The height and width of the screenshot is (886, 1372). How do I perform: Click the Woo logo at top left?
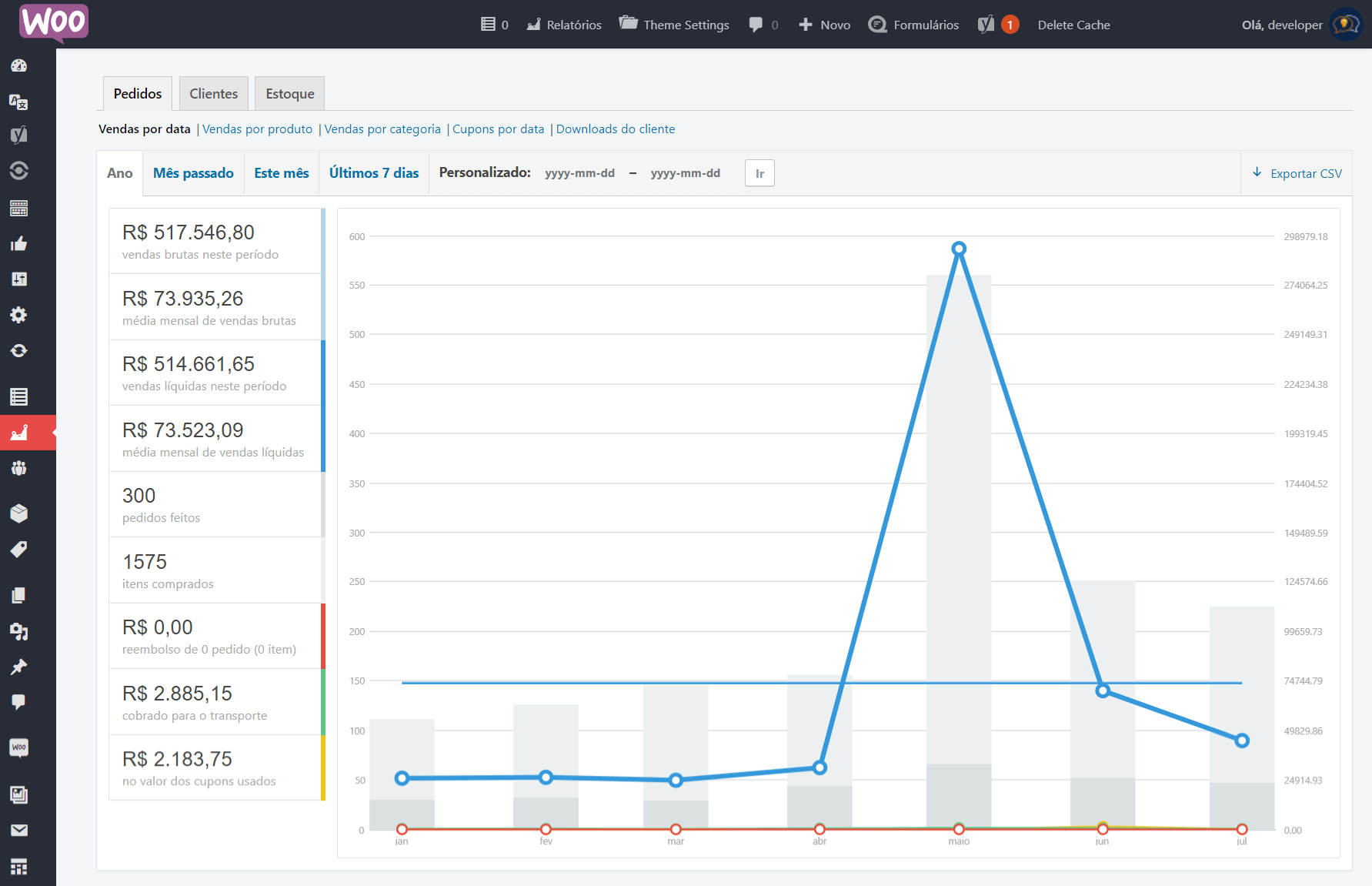click(53, 22)
